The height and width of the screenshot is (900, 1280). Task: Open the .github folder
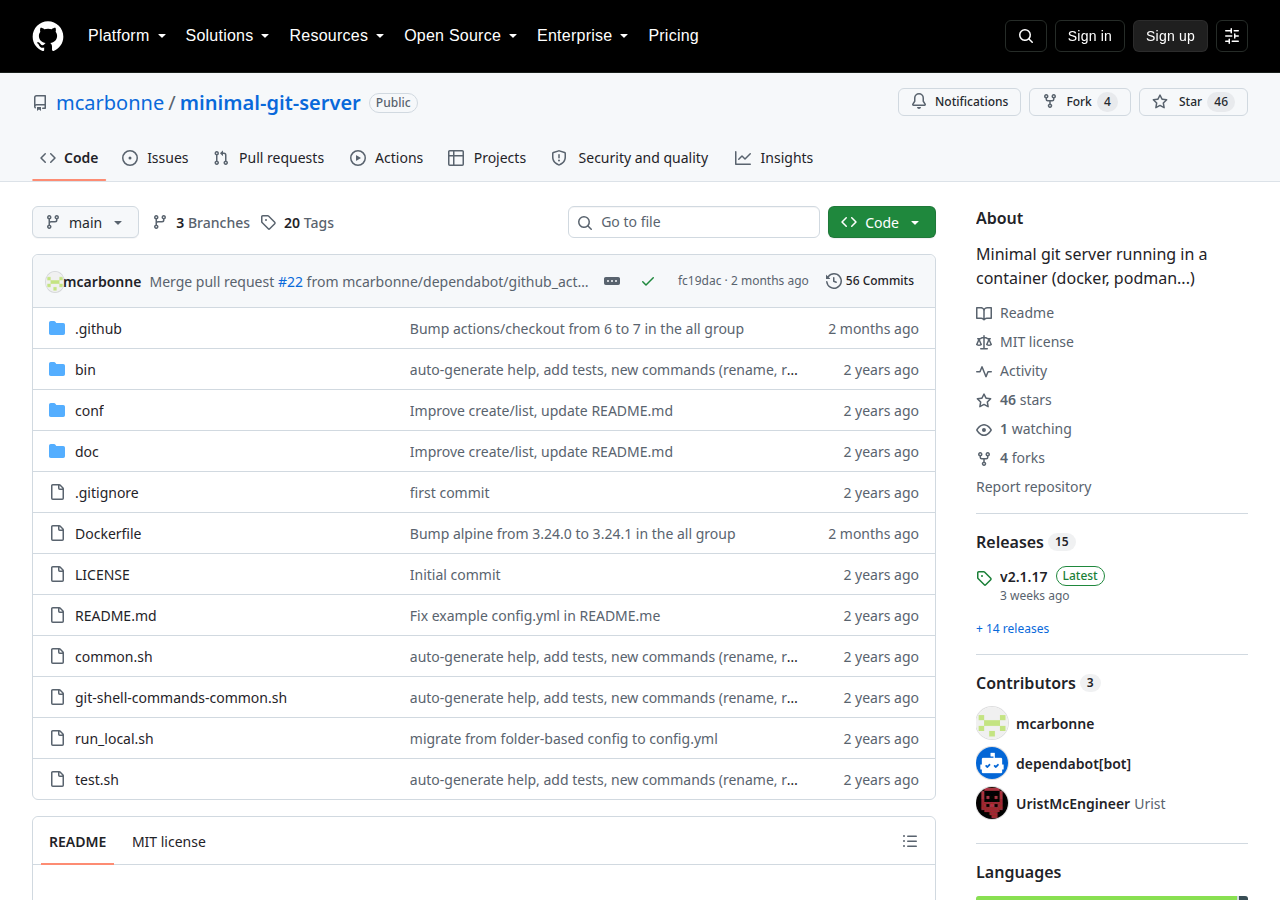(x=98, y=329)
